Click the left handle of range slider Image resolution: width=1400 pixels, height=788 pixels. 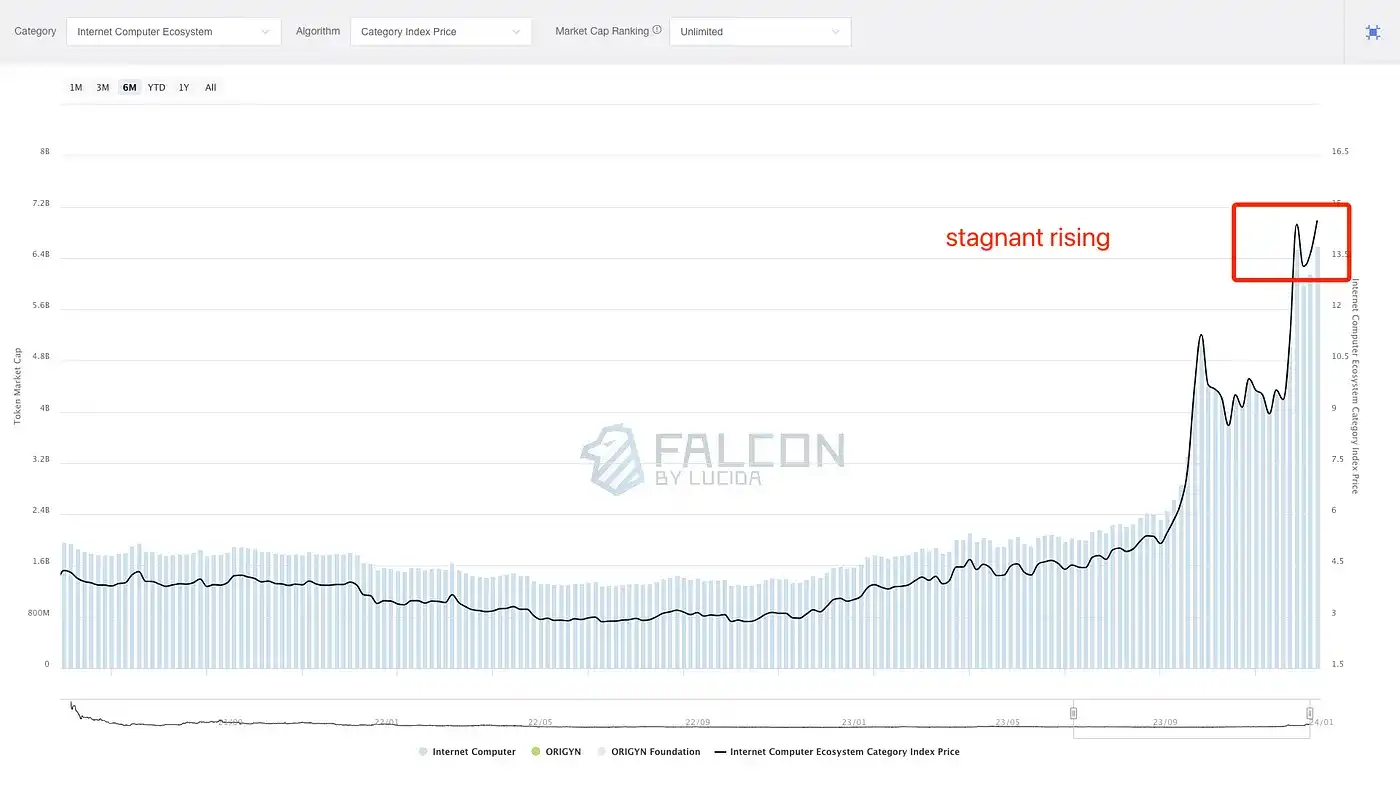coord(1073,713)
